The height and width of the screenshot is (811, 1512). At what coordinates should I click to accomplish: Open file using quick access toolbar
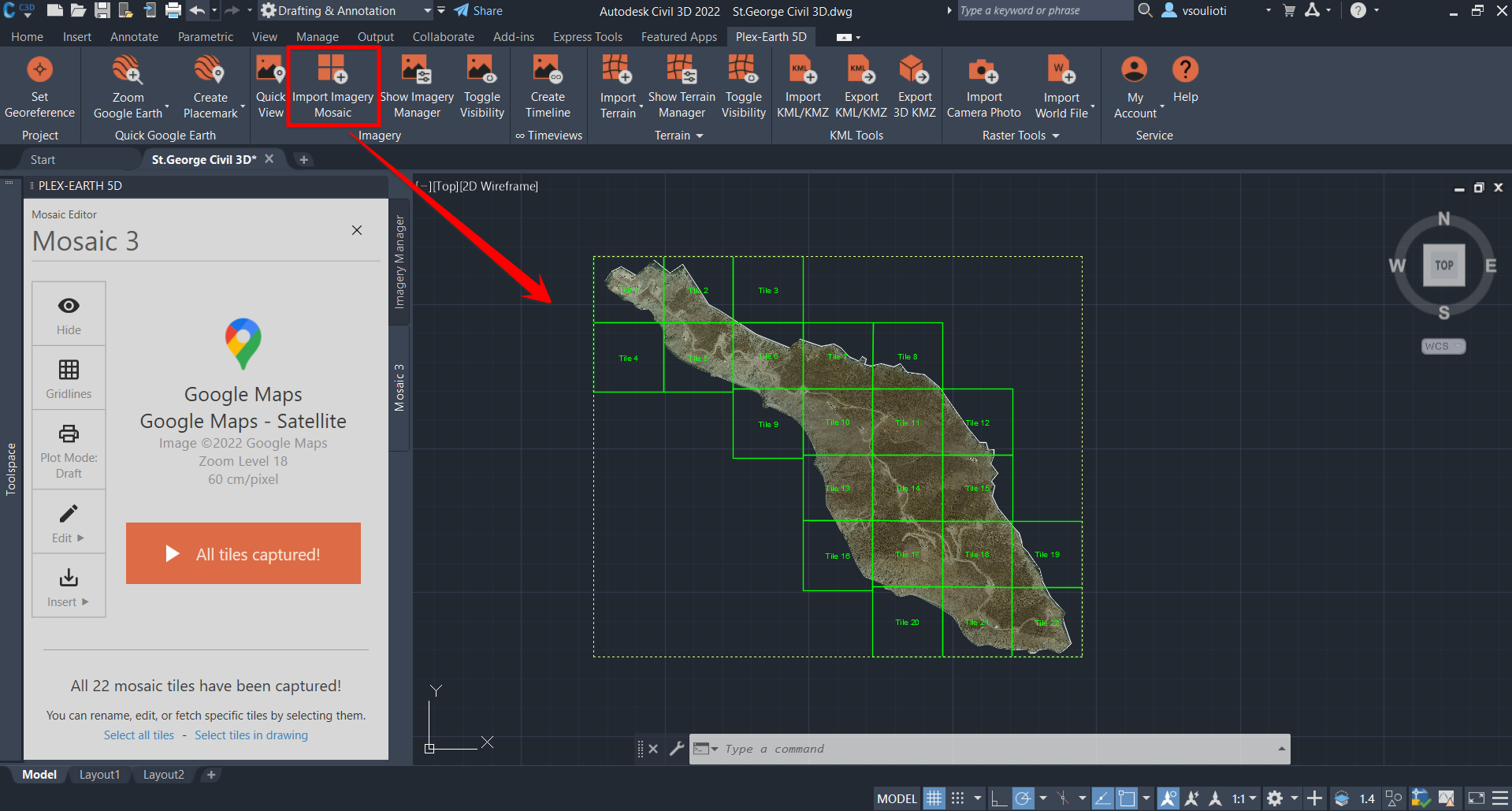tap(78, 10)
